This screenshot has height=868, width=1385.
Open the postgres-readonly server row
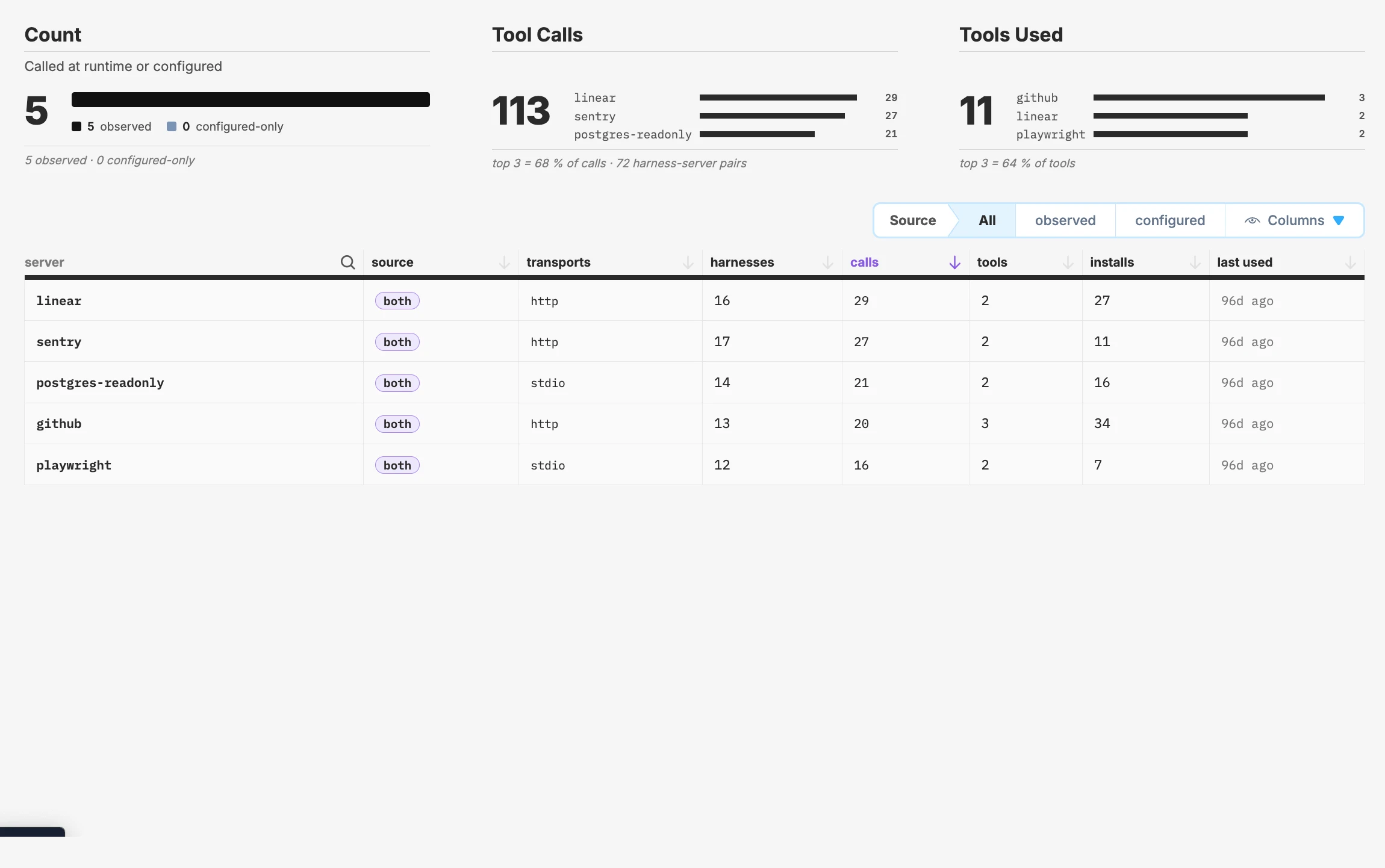(694, 382)
